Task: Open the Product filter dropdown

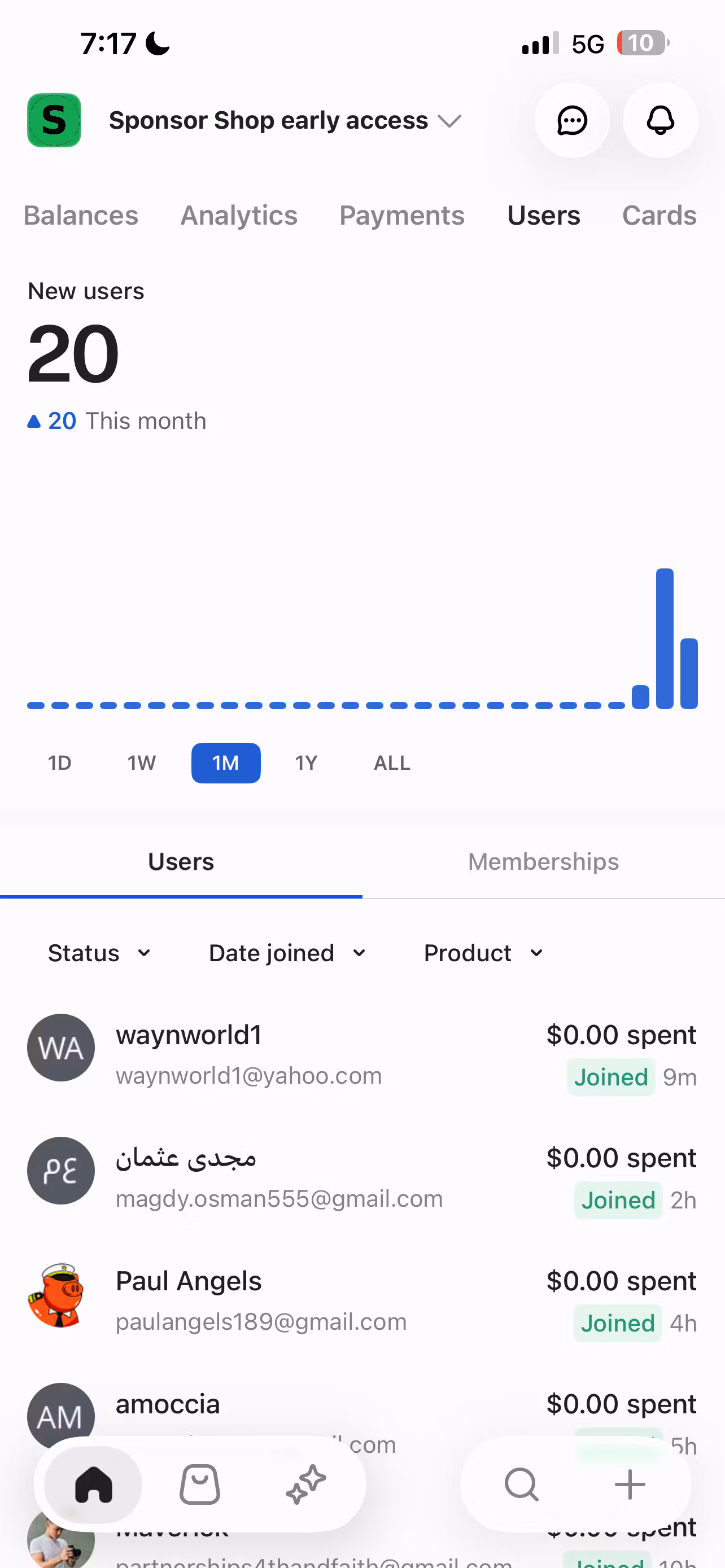Action: pos(483,953)
